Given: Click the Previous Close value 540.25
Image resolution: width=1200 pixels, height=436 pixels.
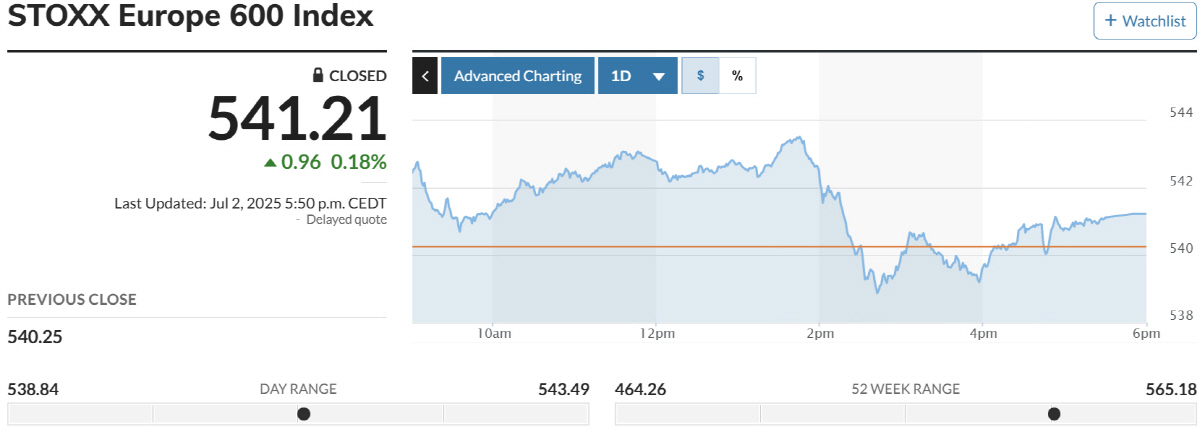Looking at the screenshot, I should point(35,337).
